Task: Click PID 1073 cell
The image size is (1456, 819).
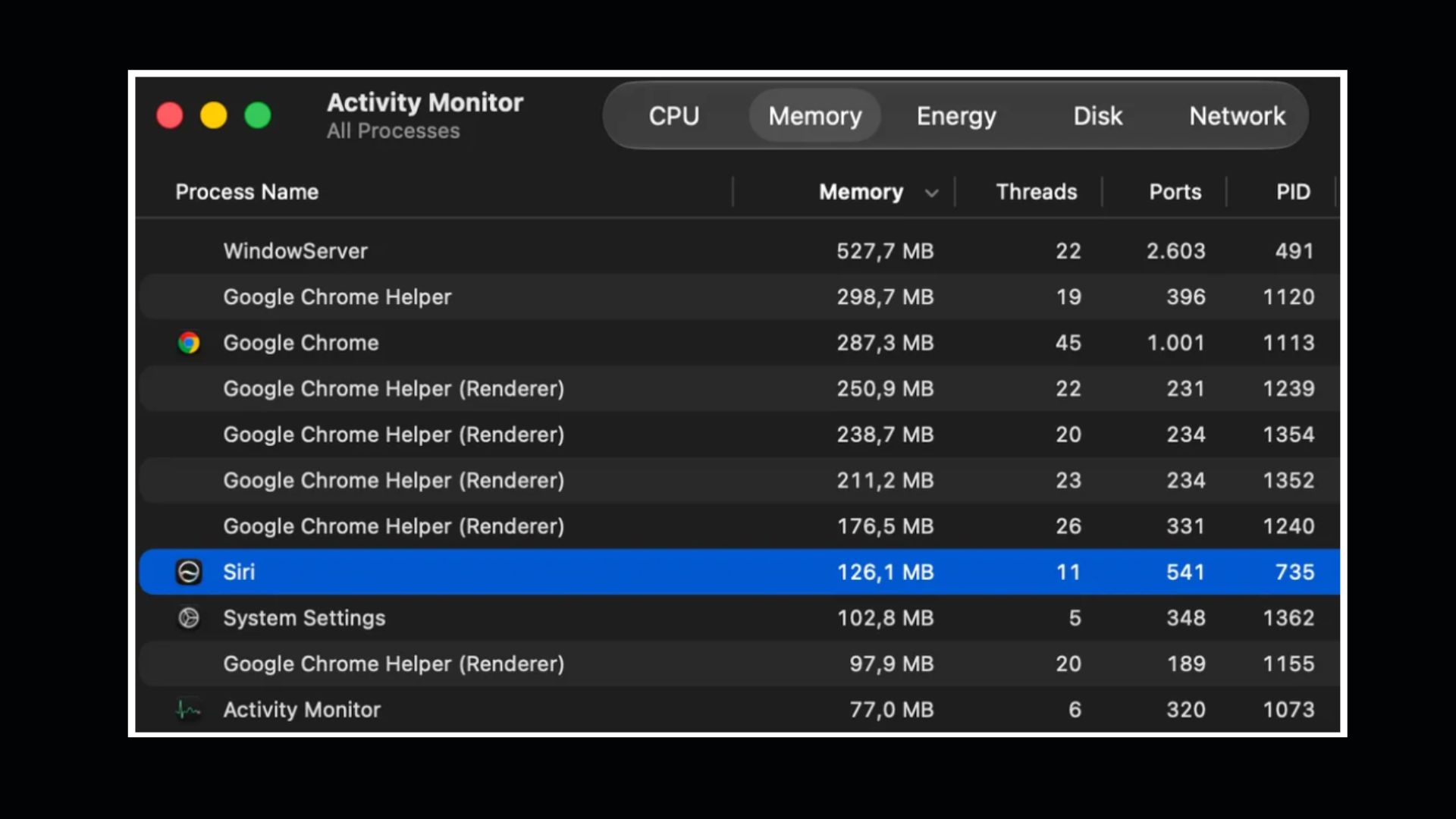Action: pos(1288,710)
